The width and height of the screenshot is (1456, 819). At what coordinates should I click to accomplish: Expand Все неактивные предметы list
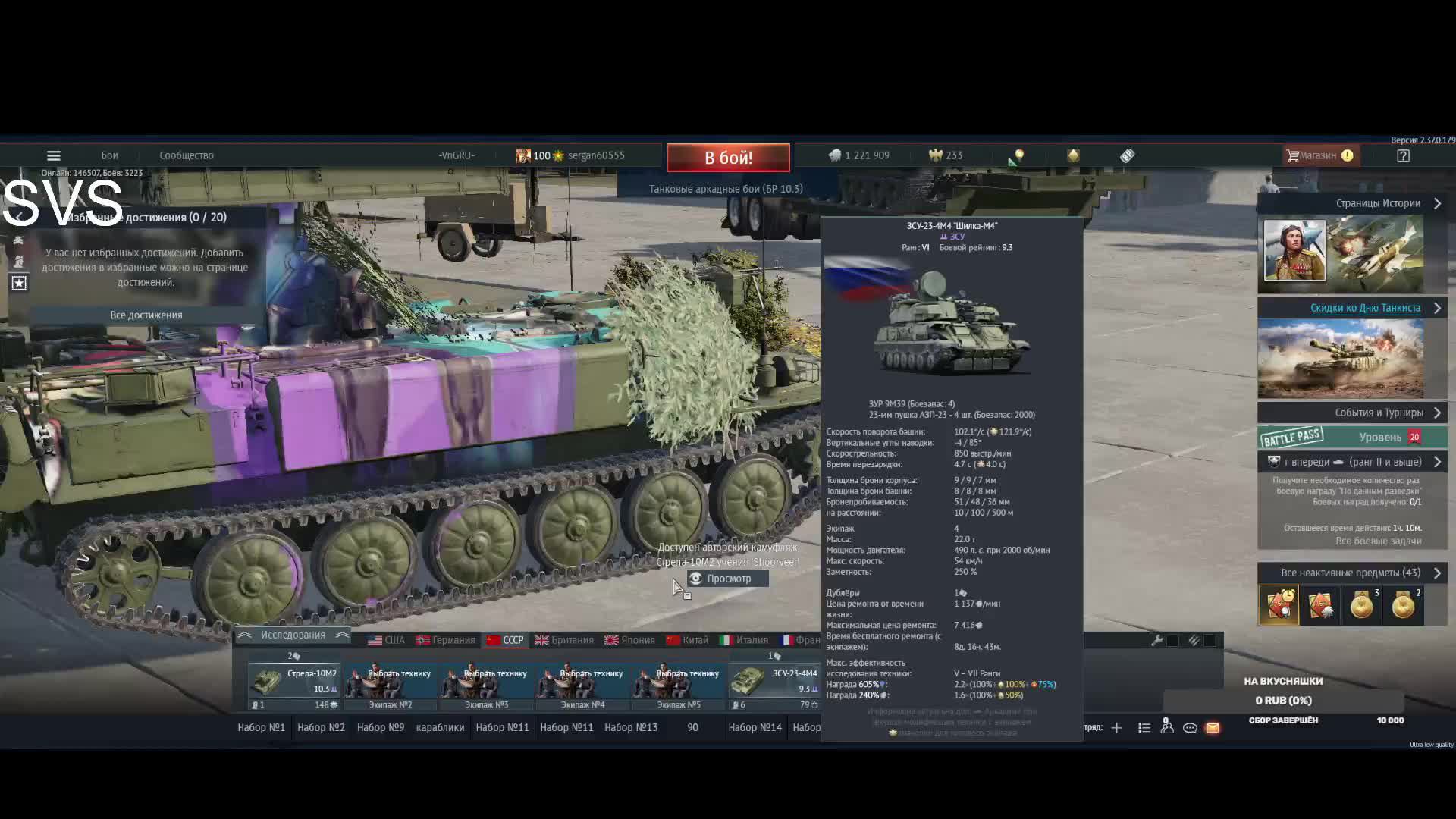[x=1437, y=573]
